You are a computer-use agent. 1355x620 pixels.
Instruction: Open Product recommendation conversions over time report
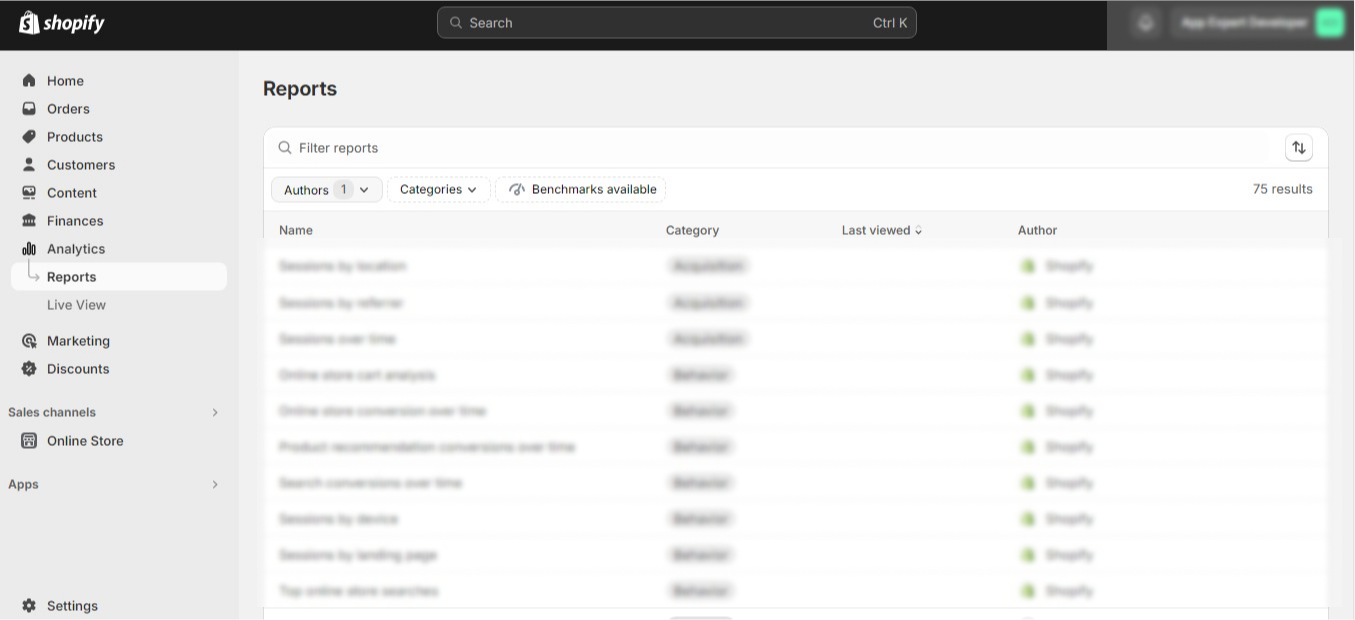(x=427, y=446)
